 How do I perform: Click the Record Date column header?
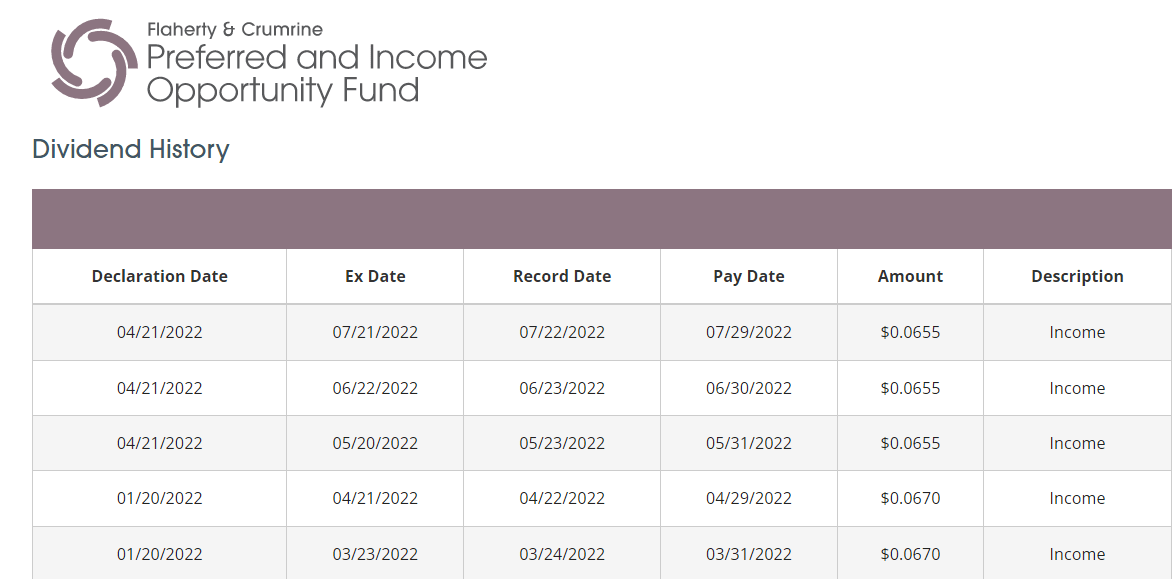click(x=562, y=277)
